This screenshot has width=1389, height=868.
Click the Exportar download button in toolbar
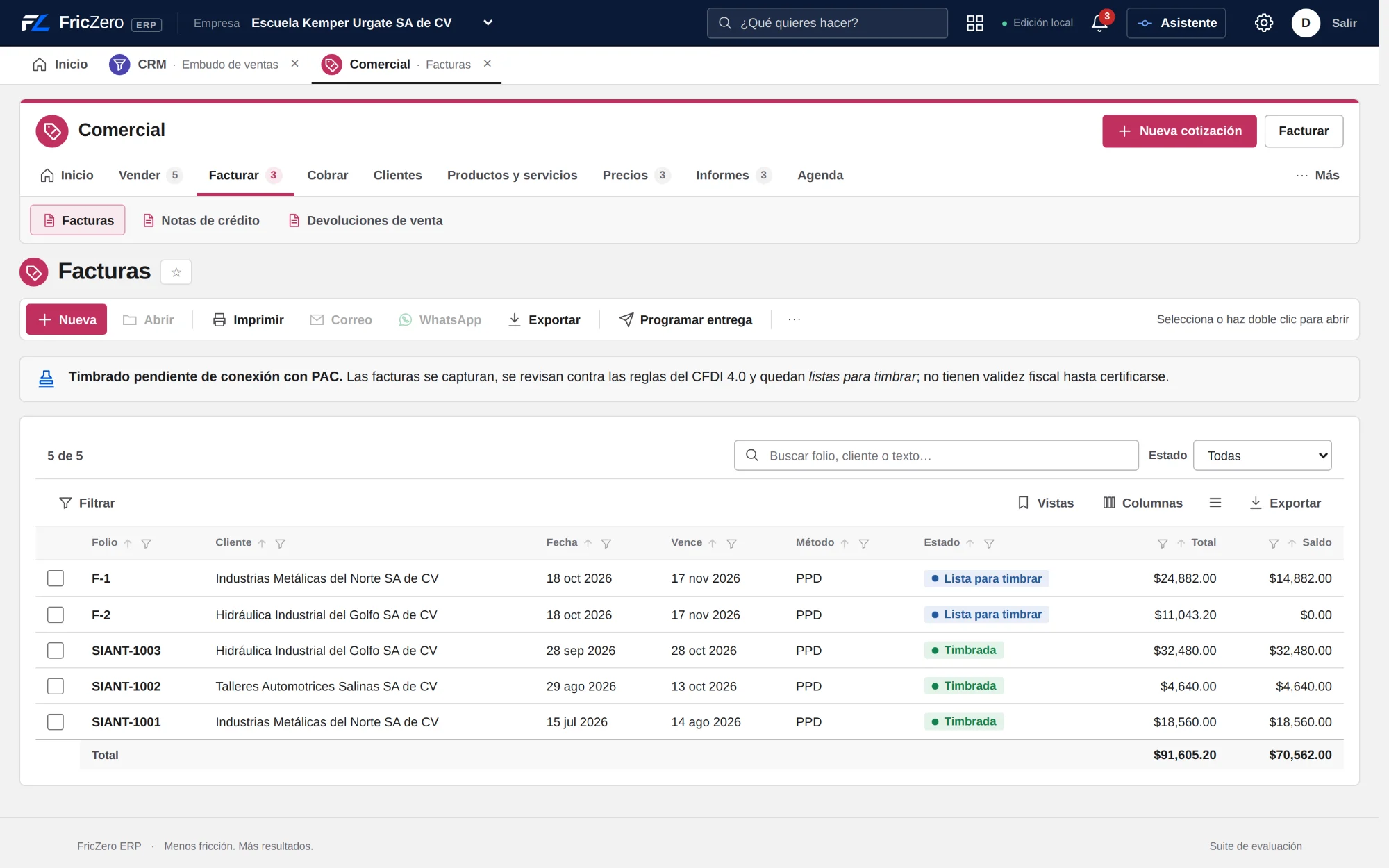coord(544,319)
